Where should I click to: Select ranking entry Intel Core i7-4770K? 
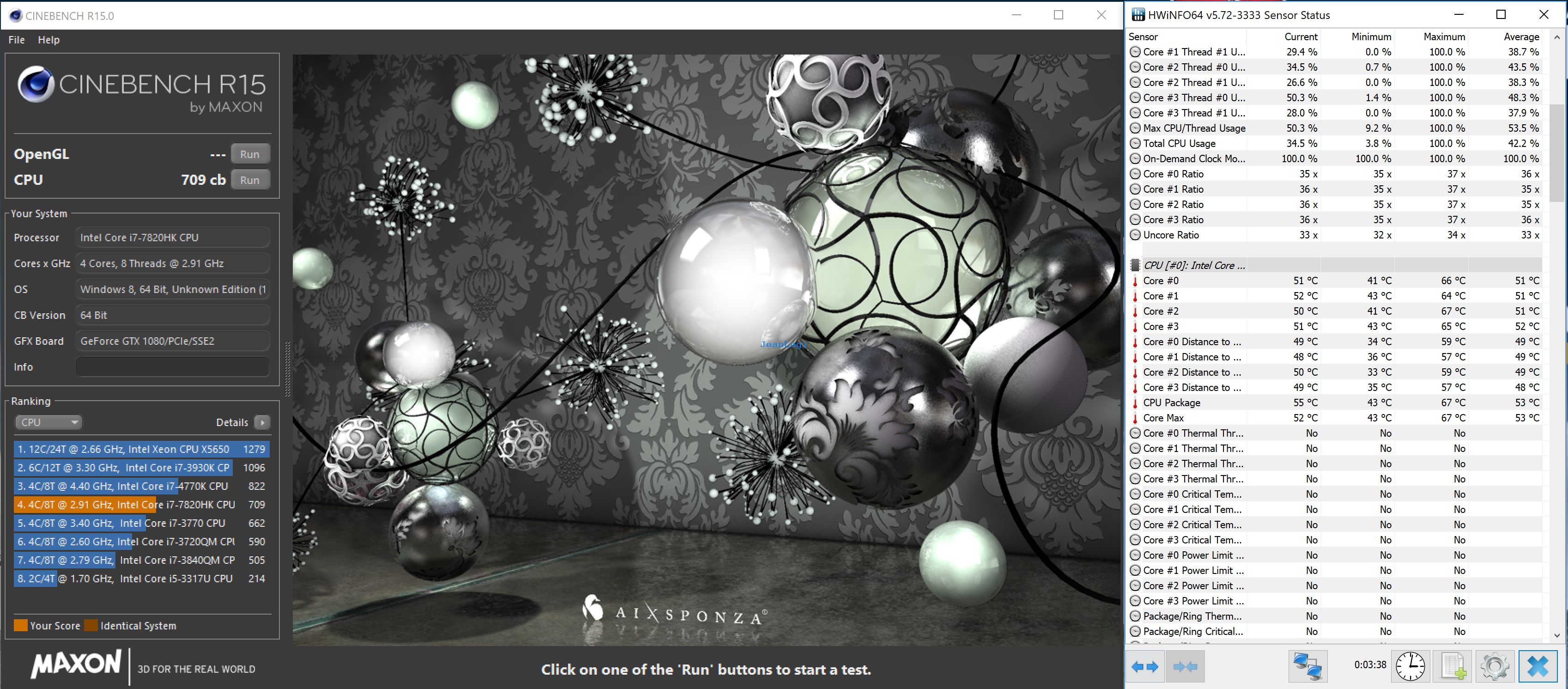pos(141,486)
